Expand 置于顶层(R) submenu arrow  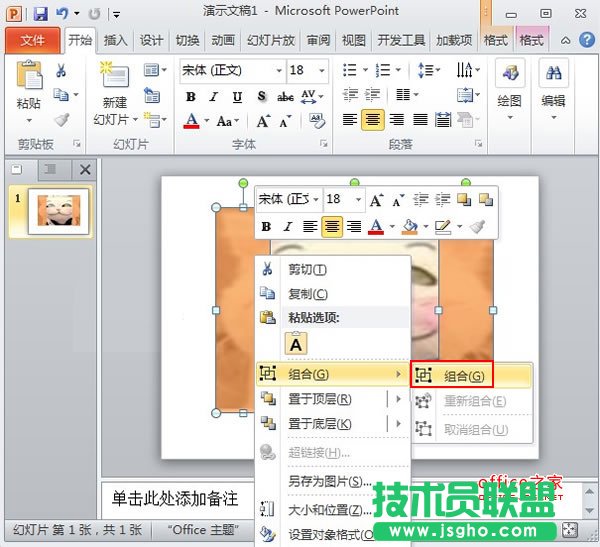(398, 399)
